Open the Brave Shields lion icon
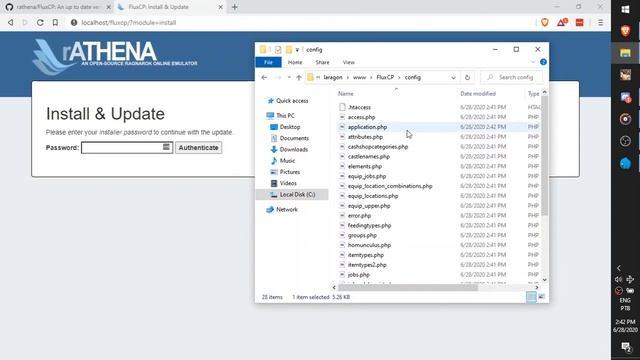Viewport: 640px width, 360px height. (x=544, y=23)
